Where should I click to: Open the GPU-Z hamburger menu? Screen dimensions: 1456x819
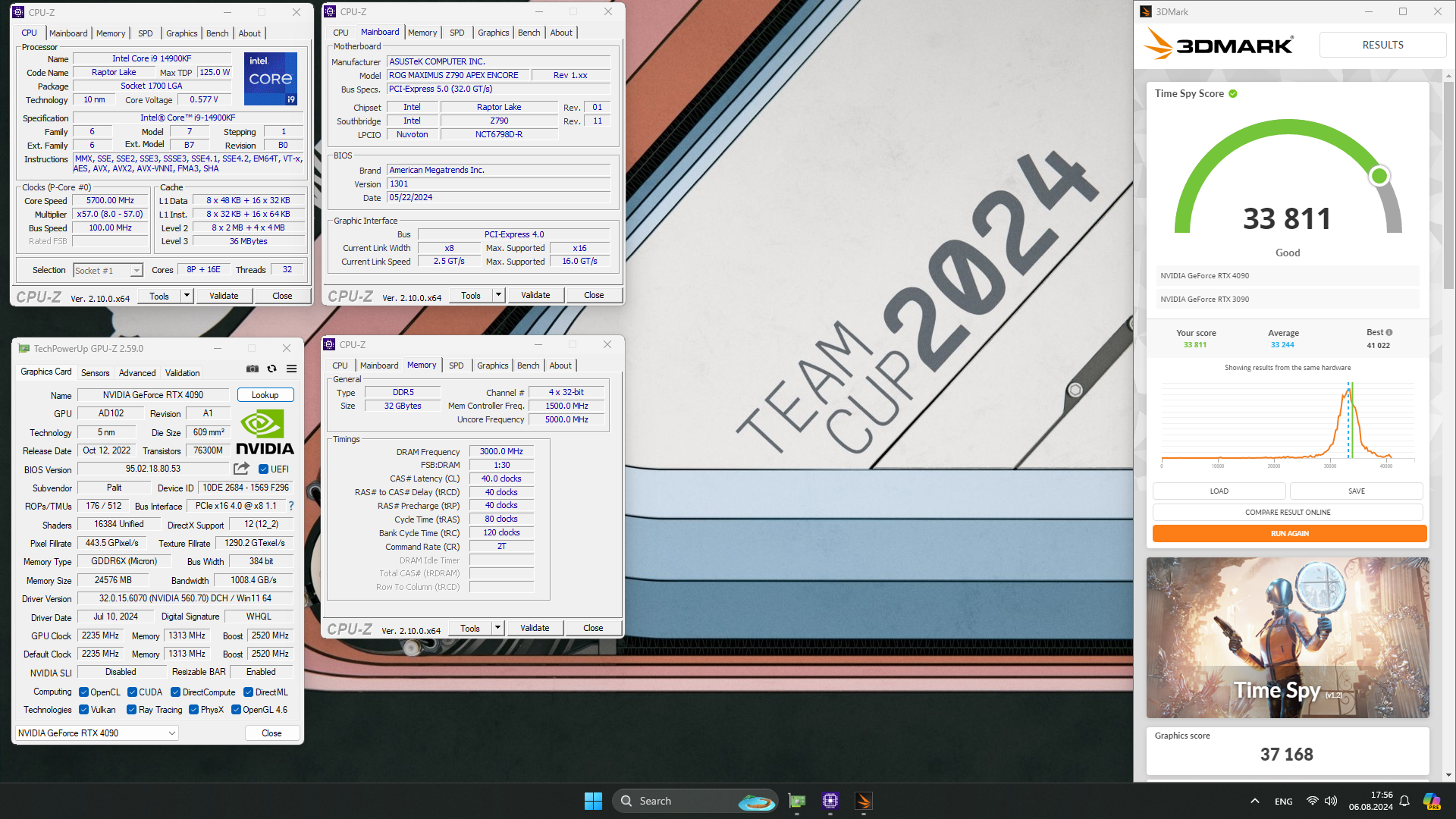point(291,369)
